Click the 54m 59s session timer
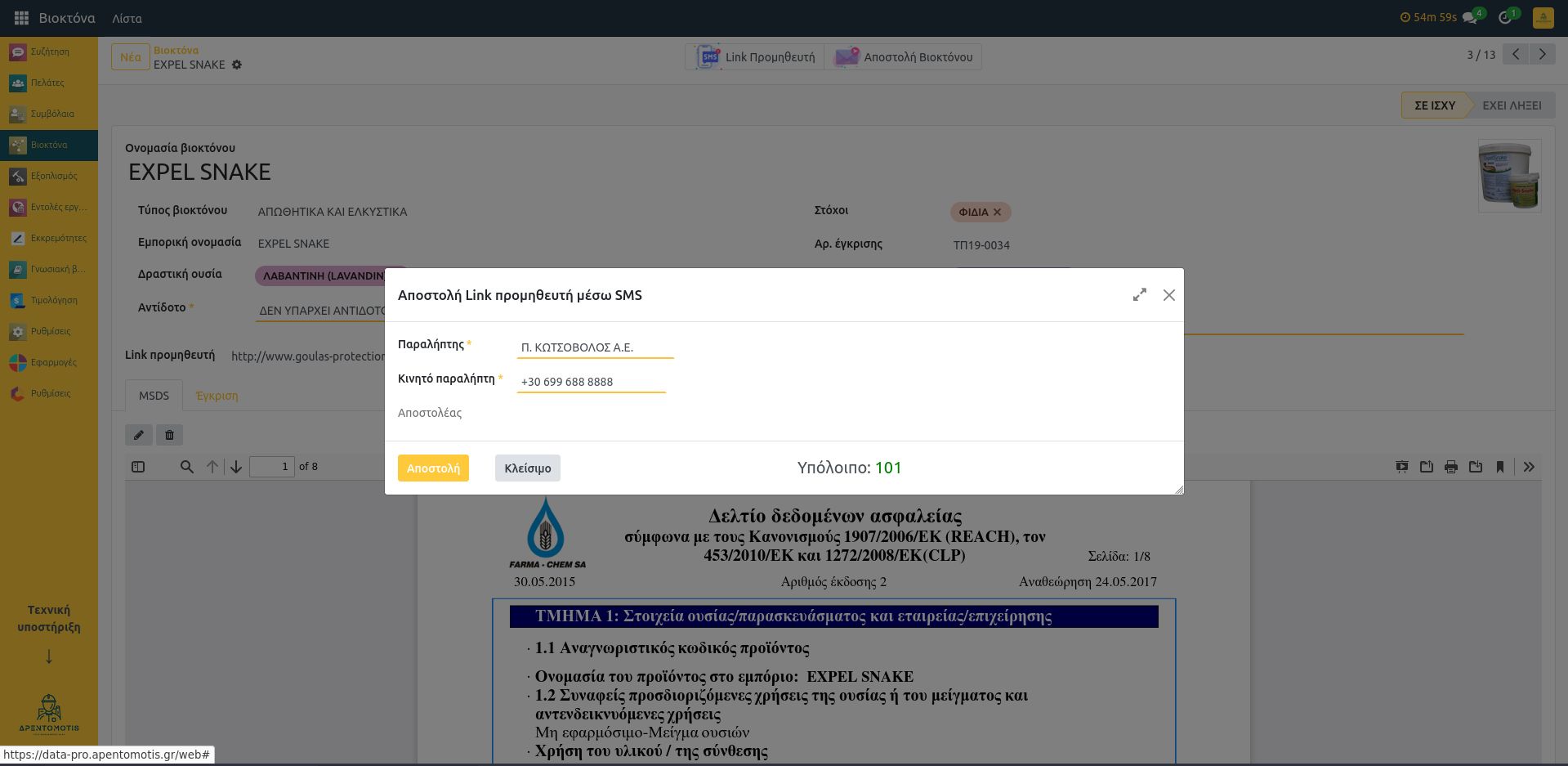 pos(1428,17)
